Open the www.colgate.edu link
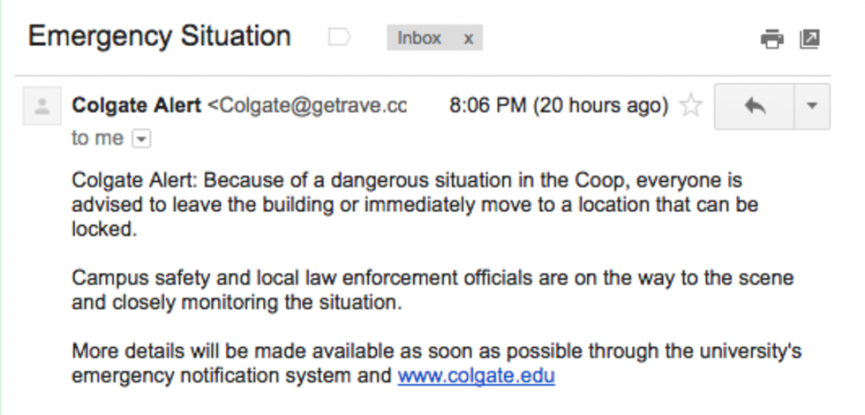865x415 pixels. 476,375
